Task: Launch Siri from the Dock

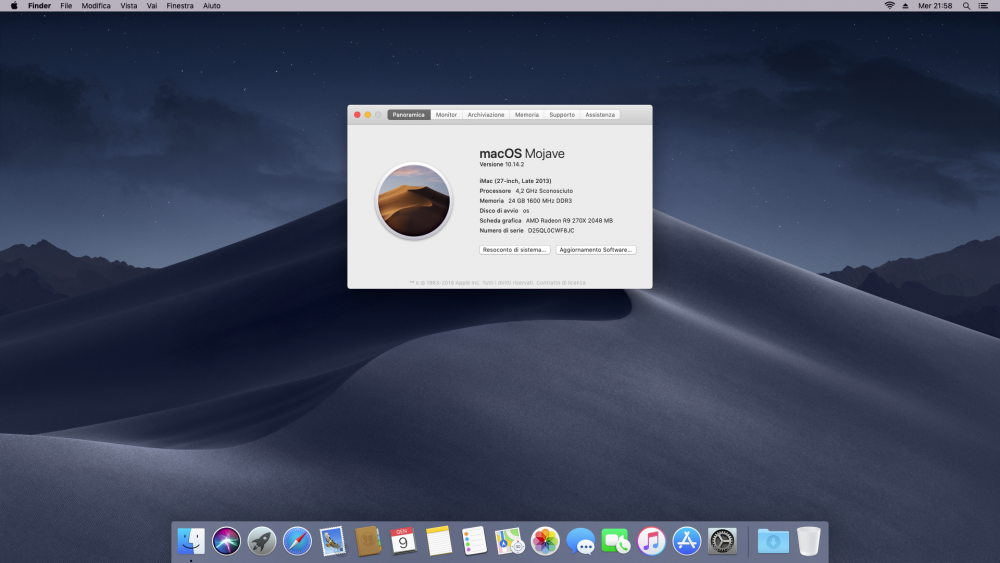Action: [x=226, y=541]
